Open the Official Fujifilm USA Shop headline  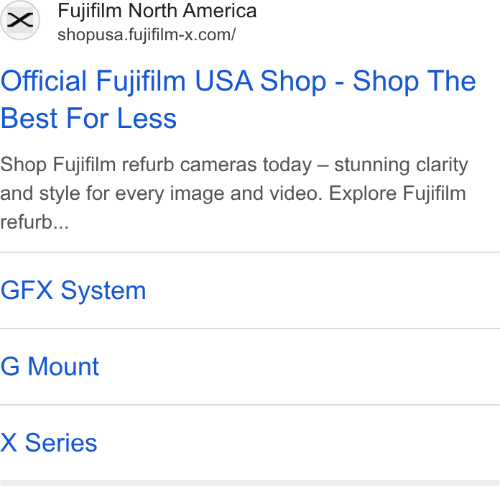pyautogui.click(x=238, y=99)
